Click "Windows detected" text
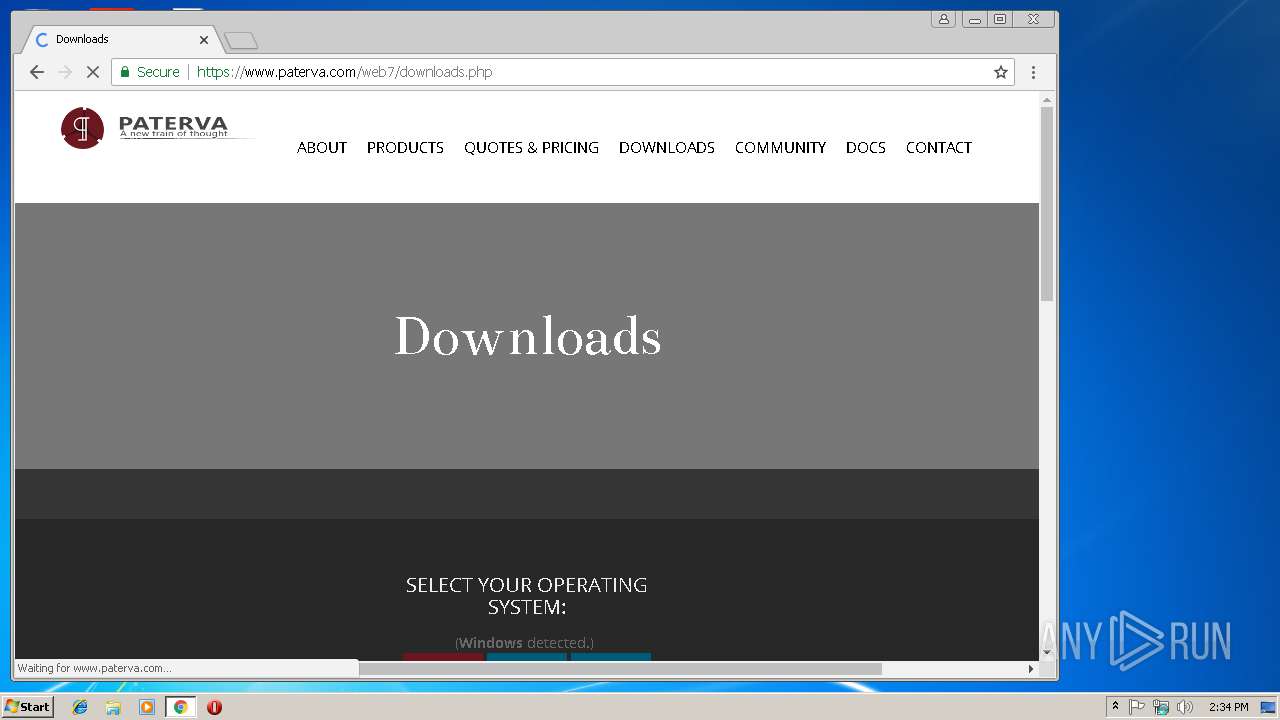 524,643
